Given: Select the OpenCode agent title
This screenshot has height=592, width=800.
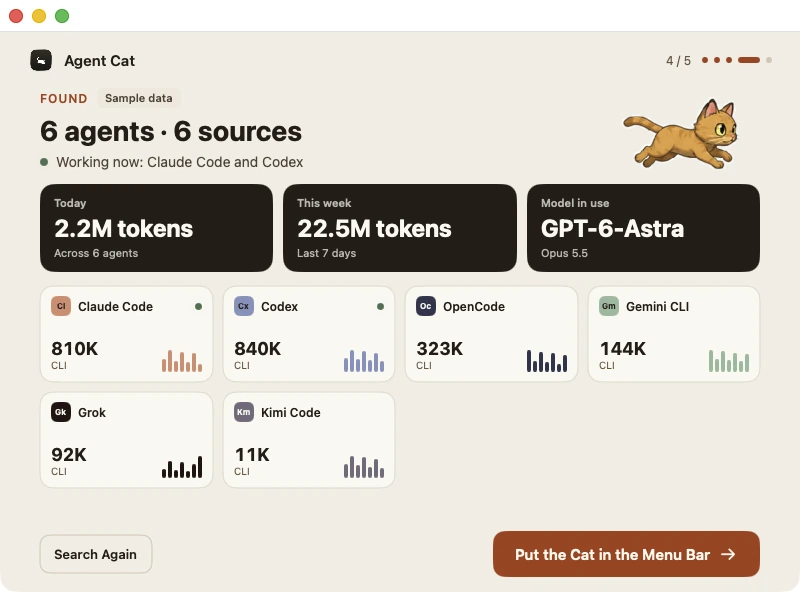Looking at the screenshot, I should [474, 307].
